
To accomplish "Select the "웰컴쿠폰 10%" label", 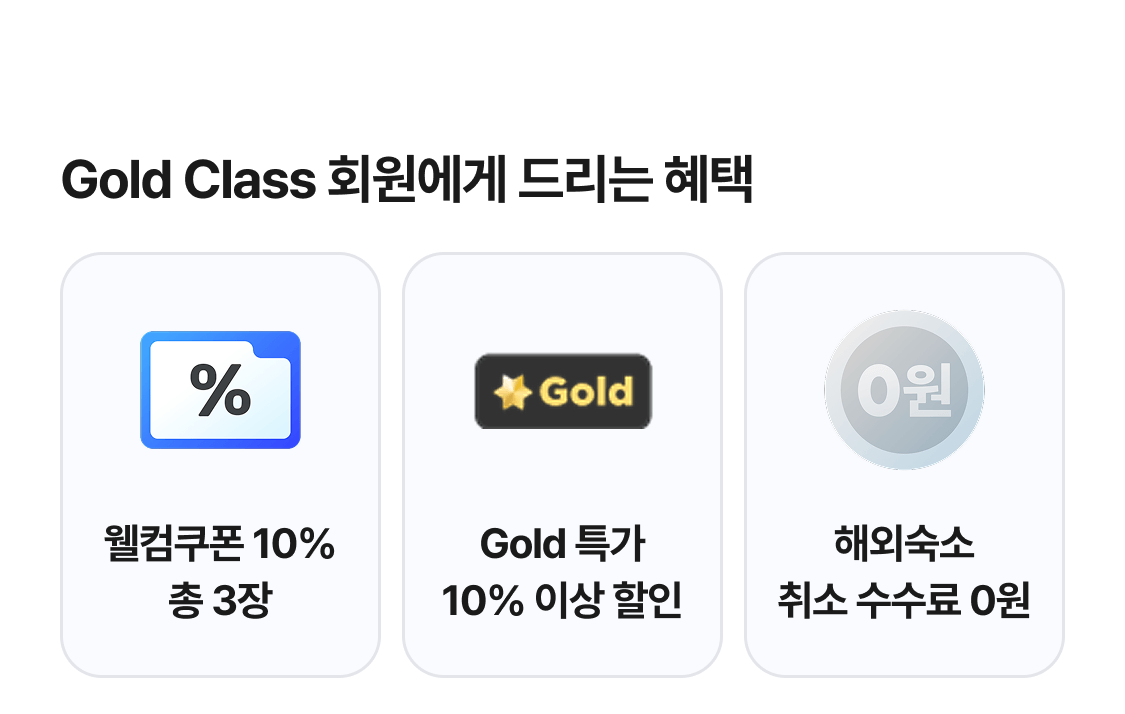I will [x=219, y=545].
